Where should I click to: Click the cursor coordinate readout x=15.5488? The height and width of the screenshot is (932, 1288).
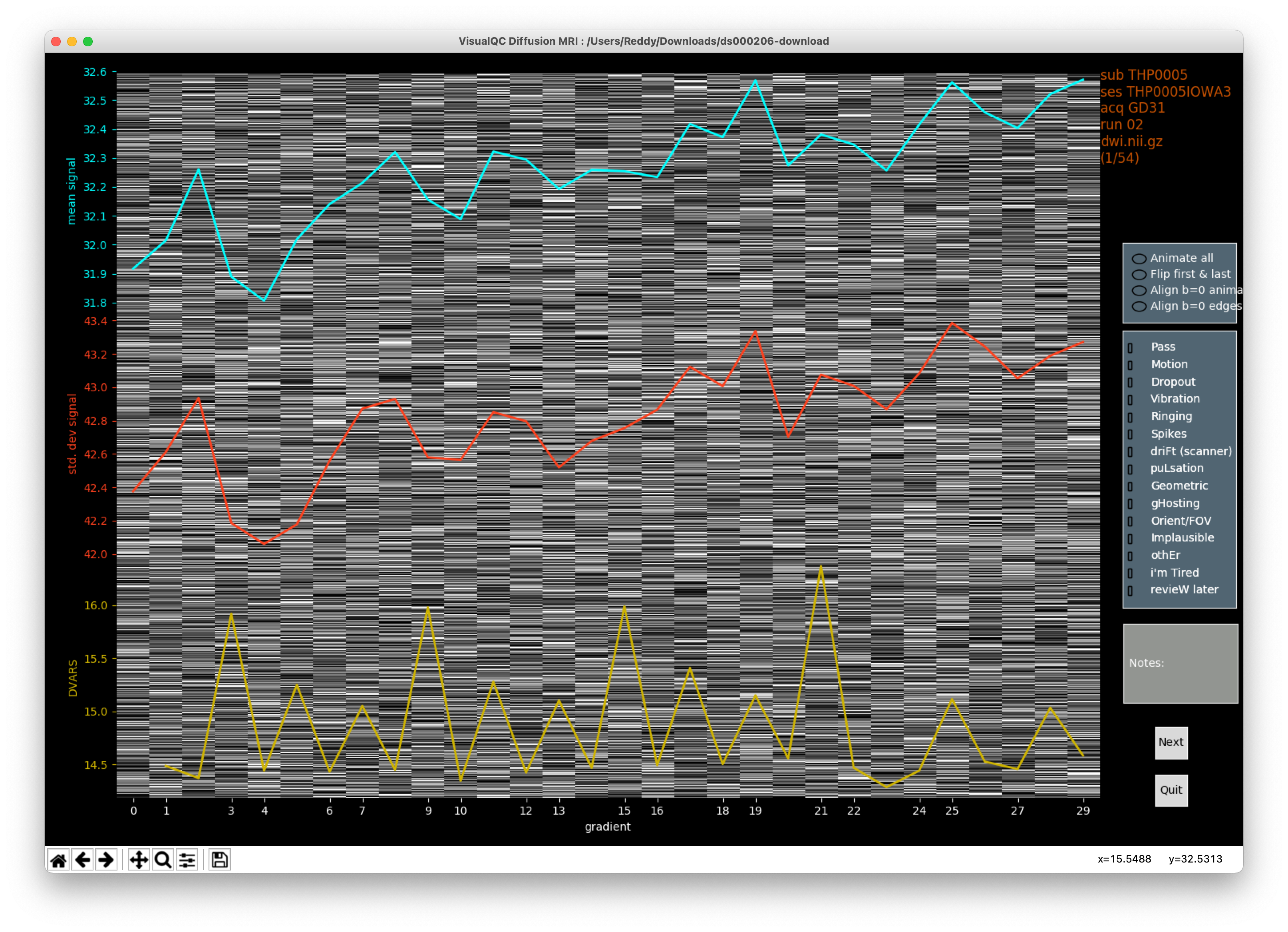tap(1124, 859)
